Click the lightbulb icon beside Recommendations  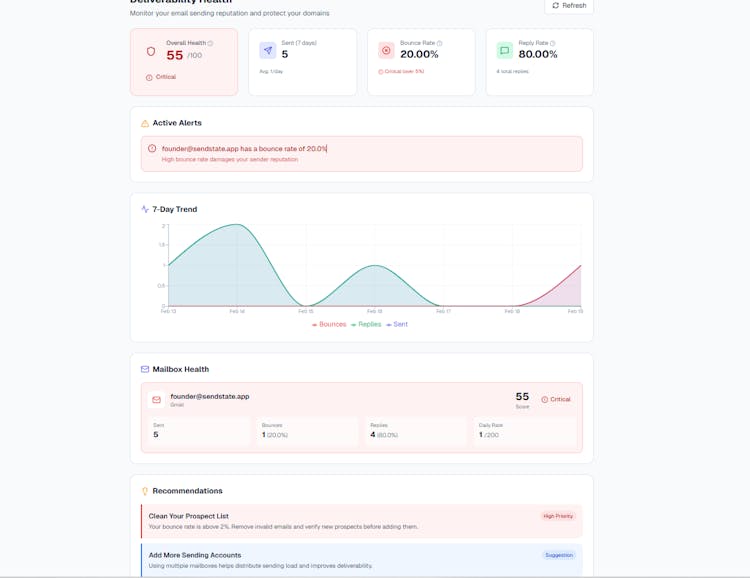point(145,491)
